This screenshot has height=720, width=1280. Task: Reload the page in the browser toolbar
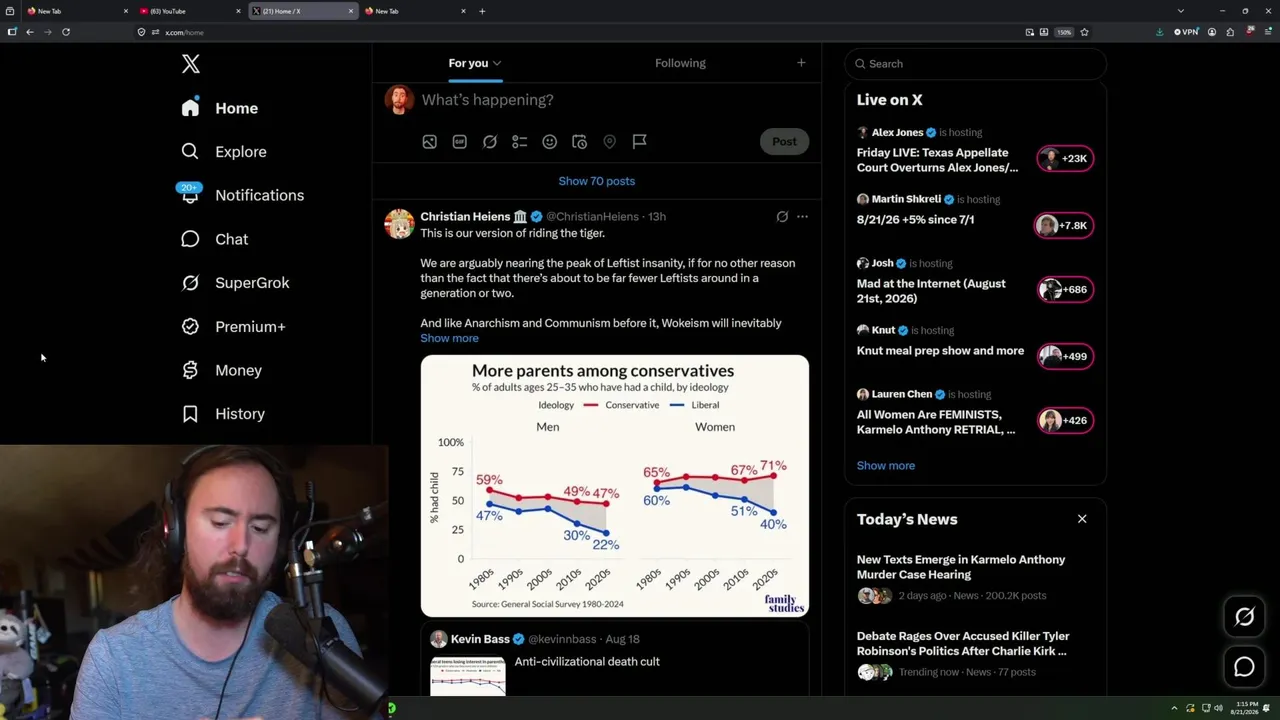point(66,32)
